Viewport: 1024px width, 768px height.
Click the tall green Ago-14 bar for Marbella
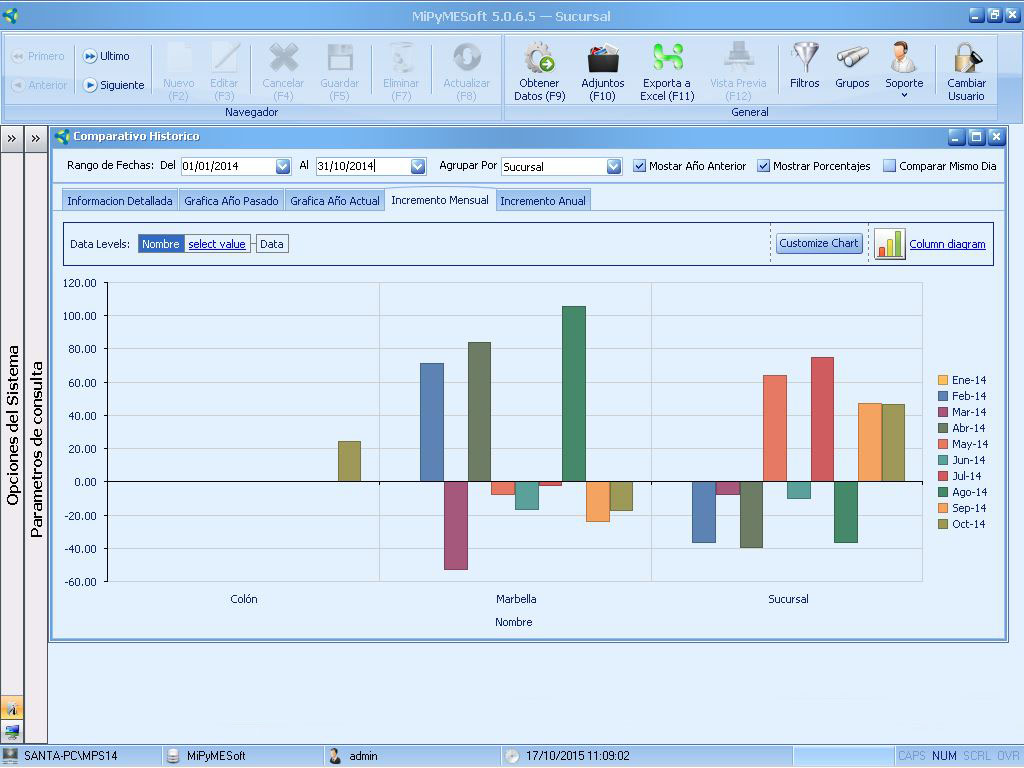574,394
